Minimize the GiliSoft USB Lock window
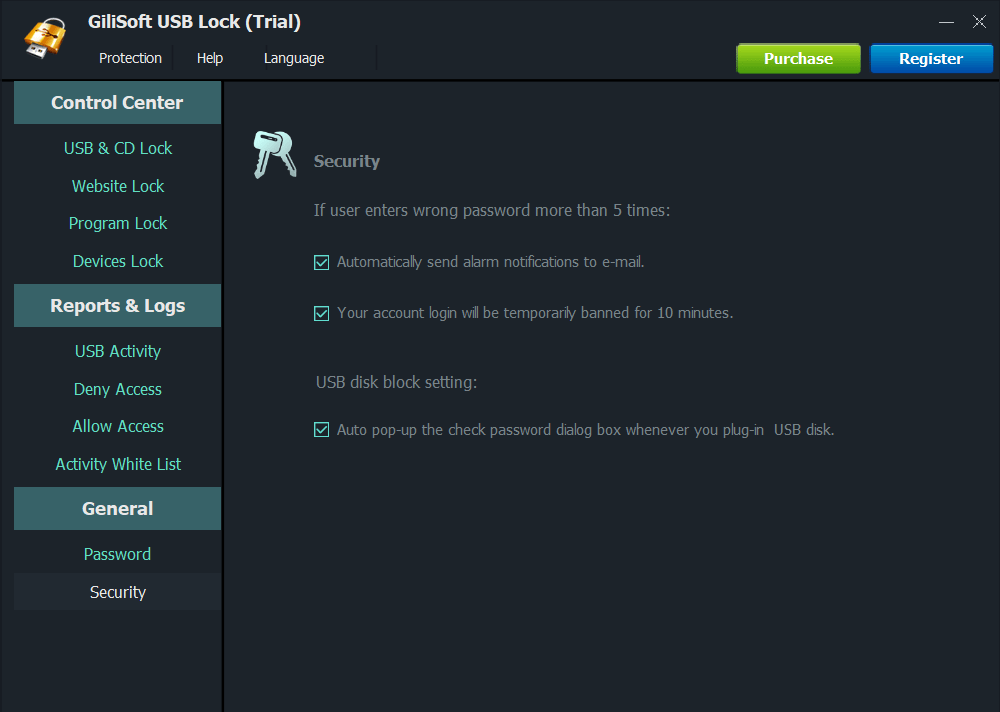1000x712 pixels. point(946,22)
